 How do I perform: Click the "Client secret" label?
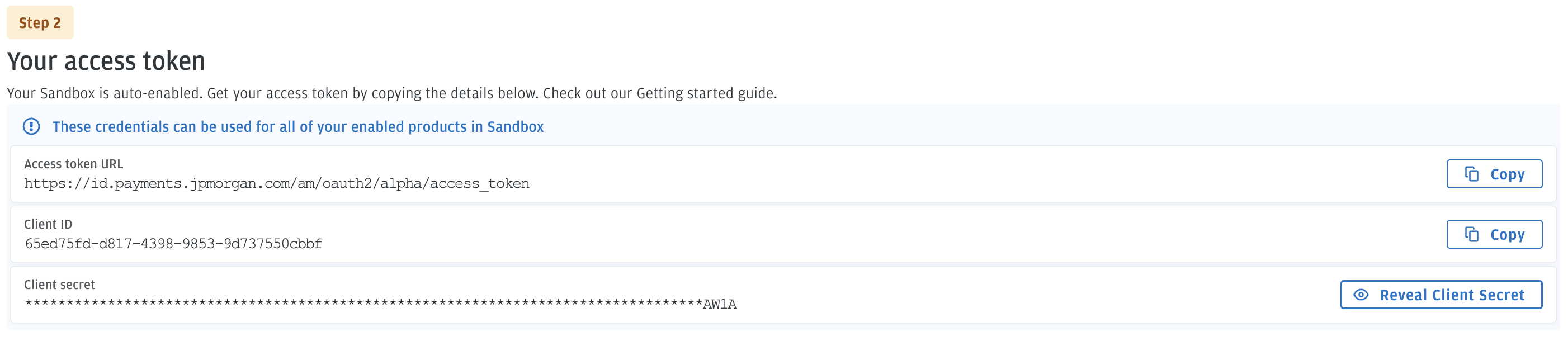point(60,285)
